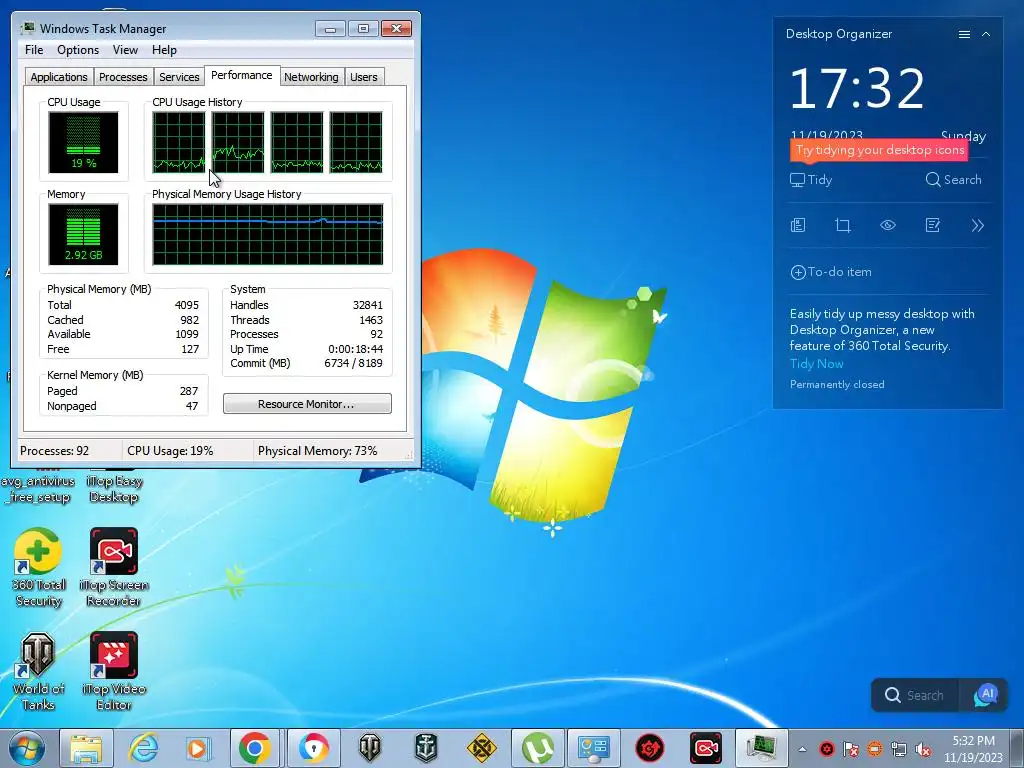The height and width of the screenshot is (768, 1024).
Task: Click the Threads value 1463
Action: point(371,320)
